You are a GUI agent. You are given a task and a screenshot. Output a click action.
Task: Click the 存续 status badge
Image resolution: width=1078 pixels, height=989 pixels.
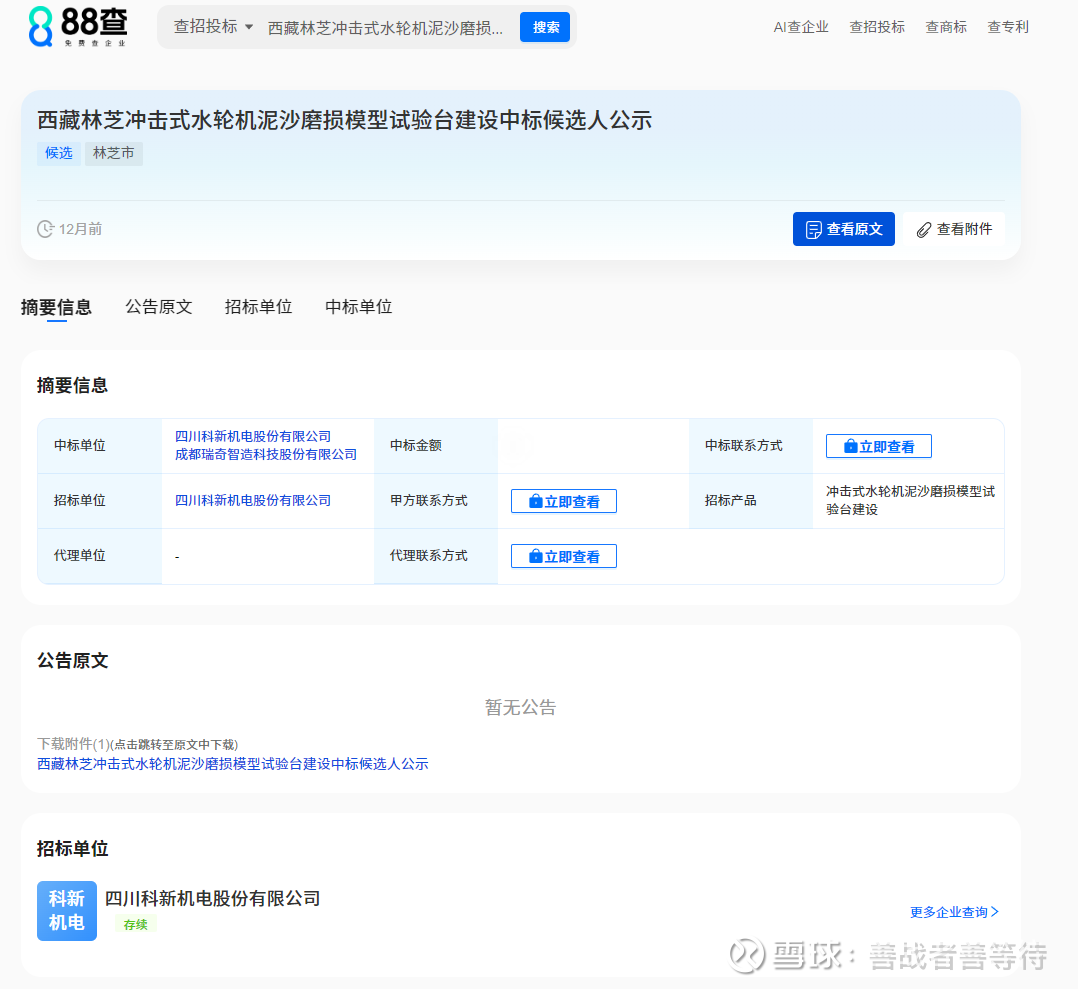135,924
